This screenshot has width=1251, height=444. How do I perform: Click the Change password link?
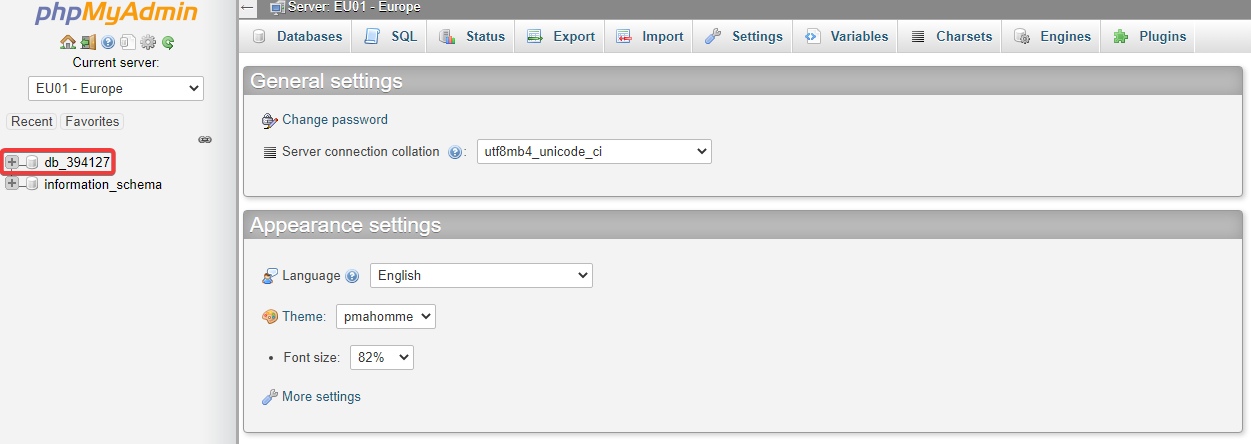pos(334,120)
